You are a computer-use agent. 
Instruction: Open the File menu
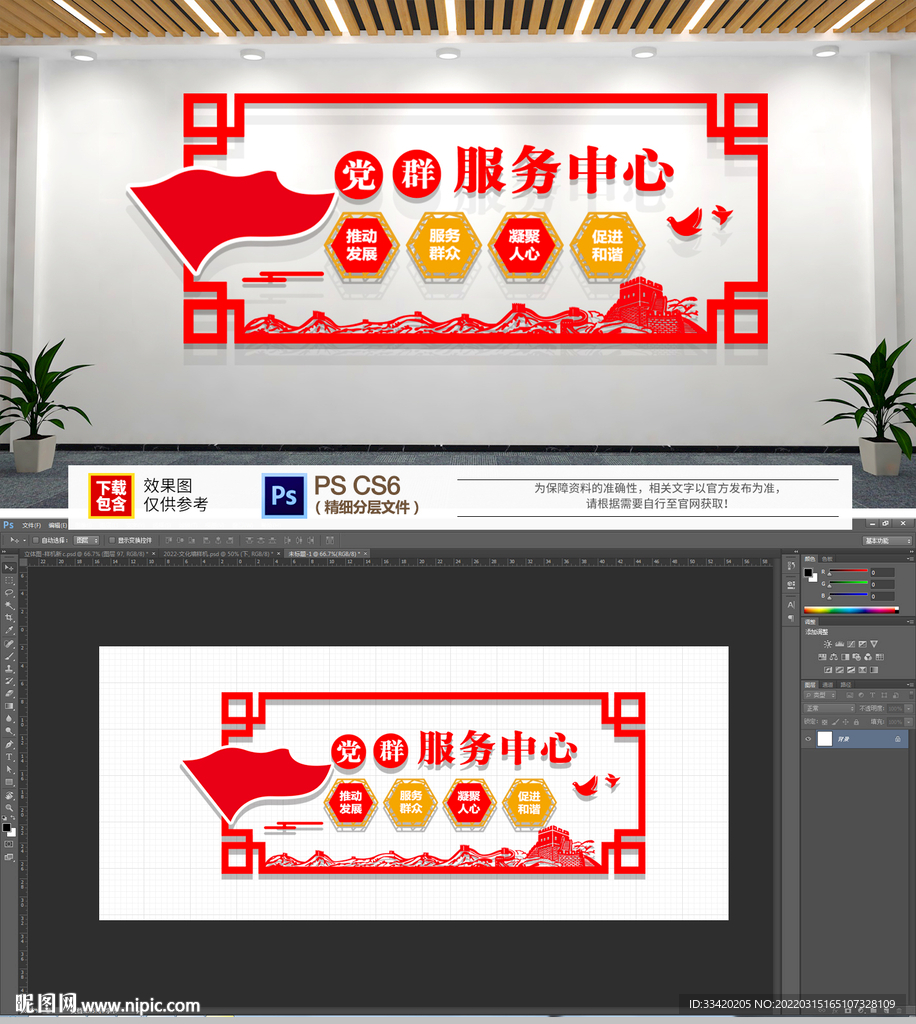[31, 525]
